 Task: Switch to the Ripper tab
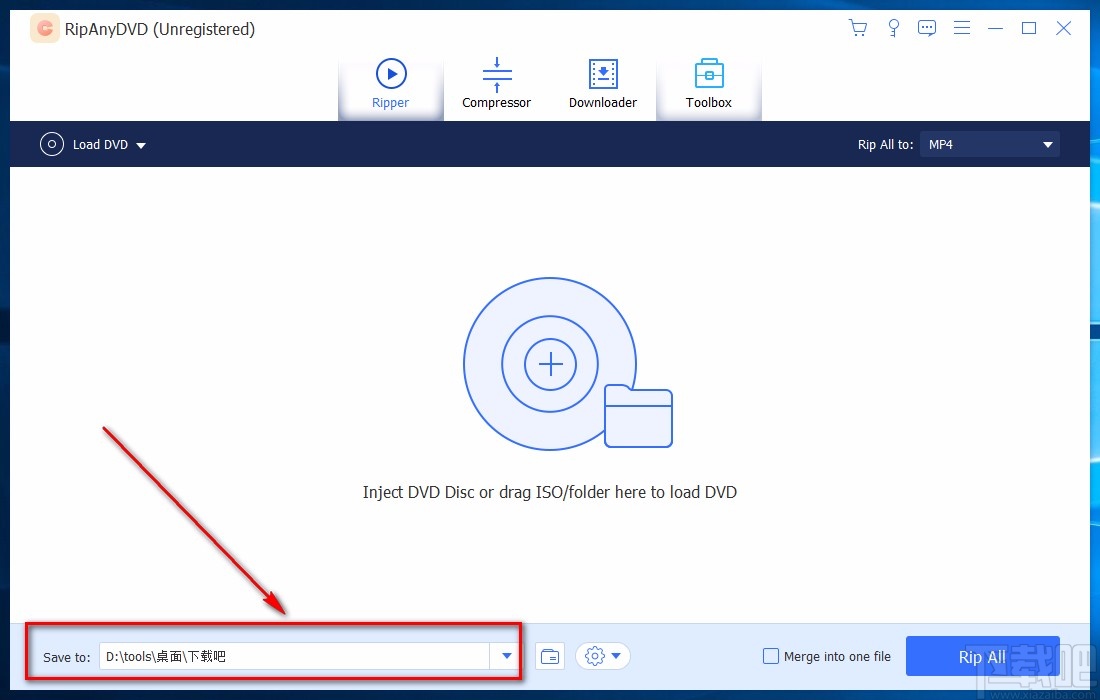click(391, 84)
